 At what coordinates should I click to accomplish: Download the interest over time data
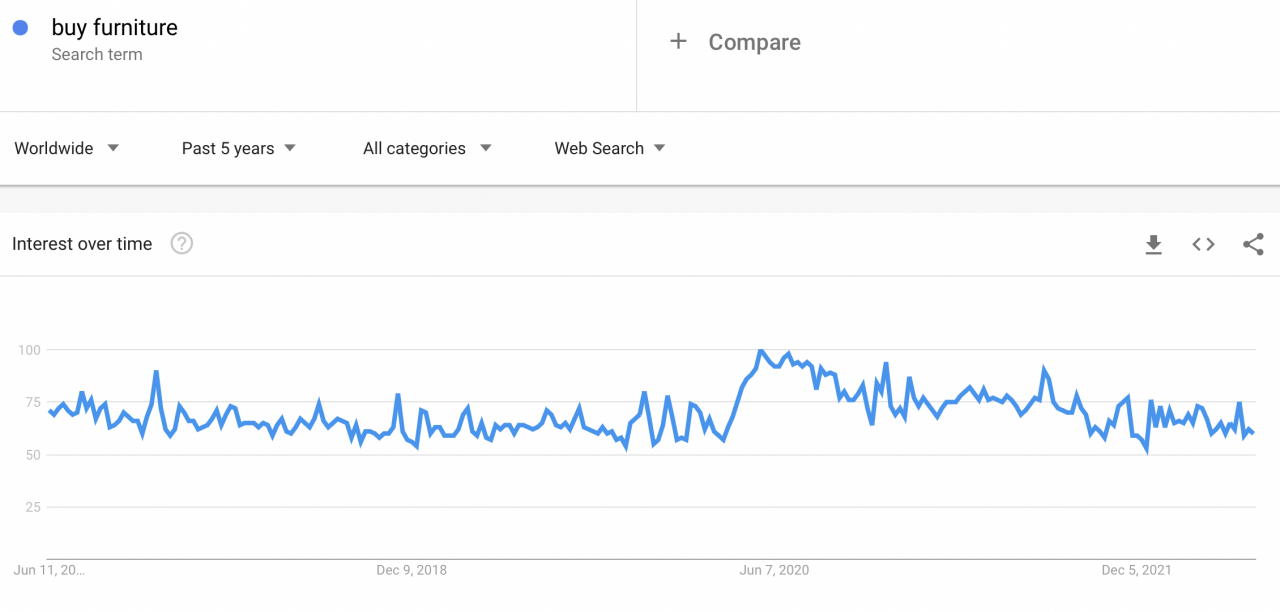pos(1153,244)
